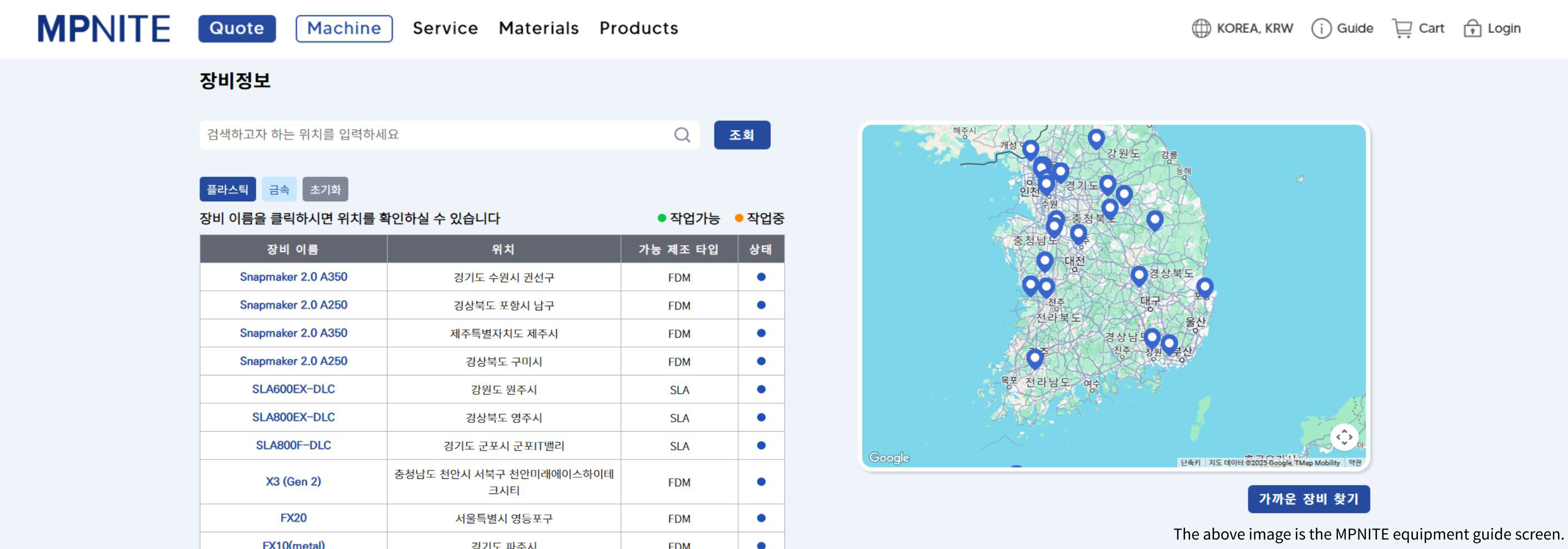Click the 강원도 원주시 location cell

click(504, 389)
